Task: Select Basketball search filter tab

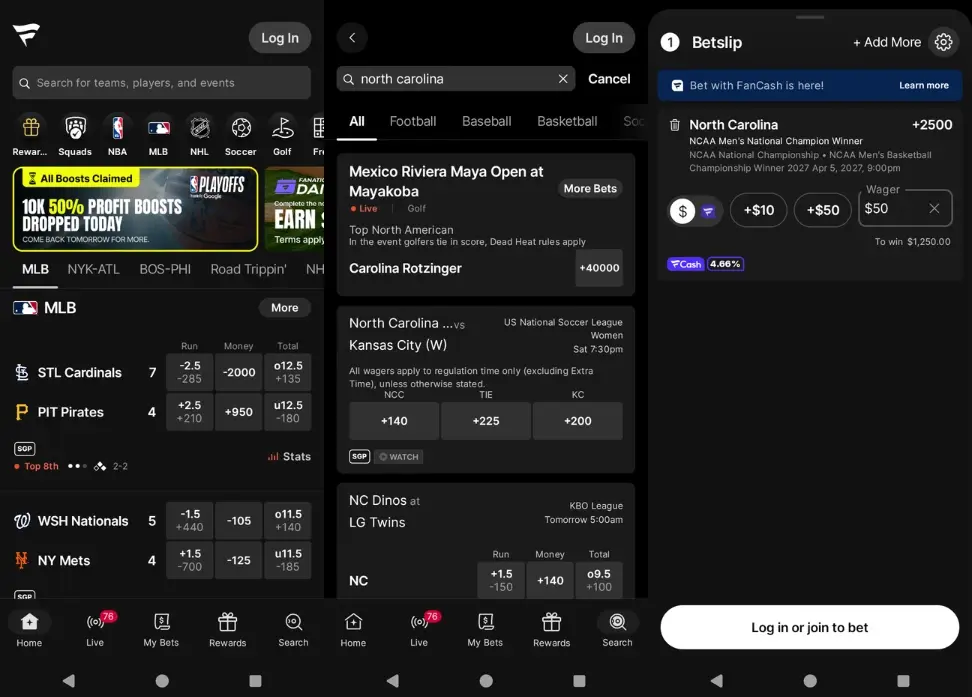Action: pyautogui.click(x=567, y=122)
